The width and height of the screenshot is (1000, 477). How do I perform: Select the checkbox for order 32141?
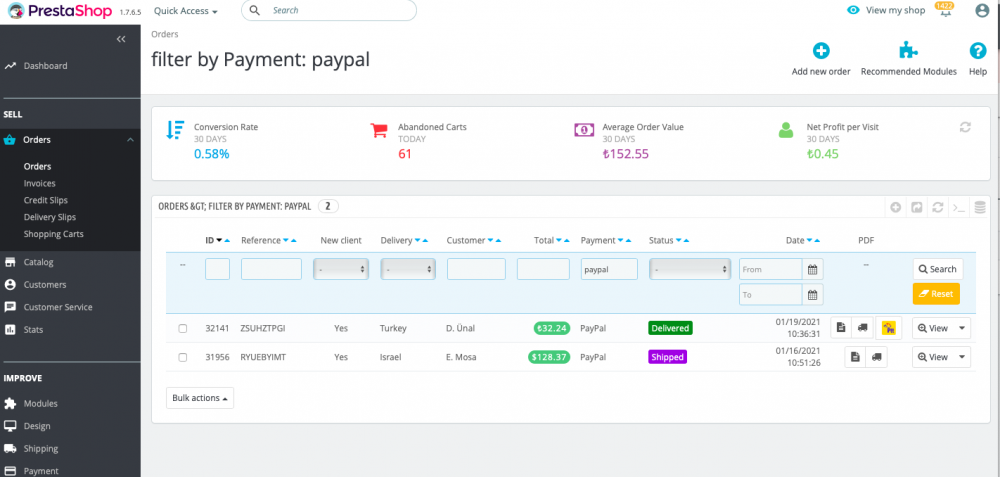tap(183, 328)
